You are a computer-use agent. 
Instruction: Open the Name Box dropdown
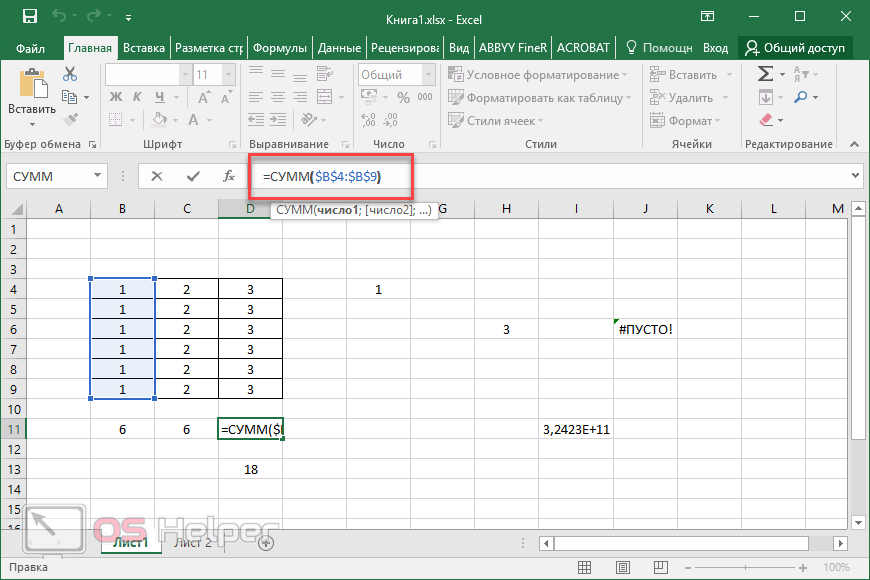97,176
